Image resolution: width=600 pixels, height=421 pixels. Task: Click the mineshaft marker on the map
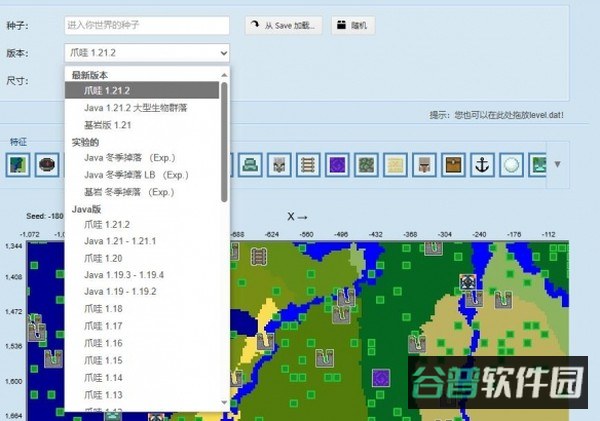pos(259,256)
